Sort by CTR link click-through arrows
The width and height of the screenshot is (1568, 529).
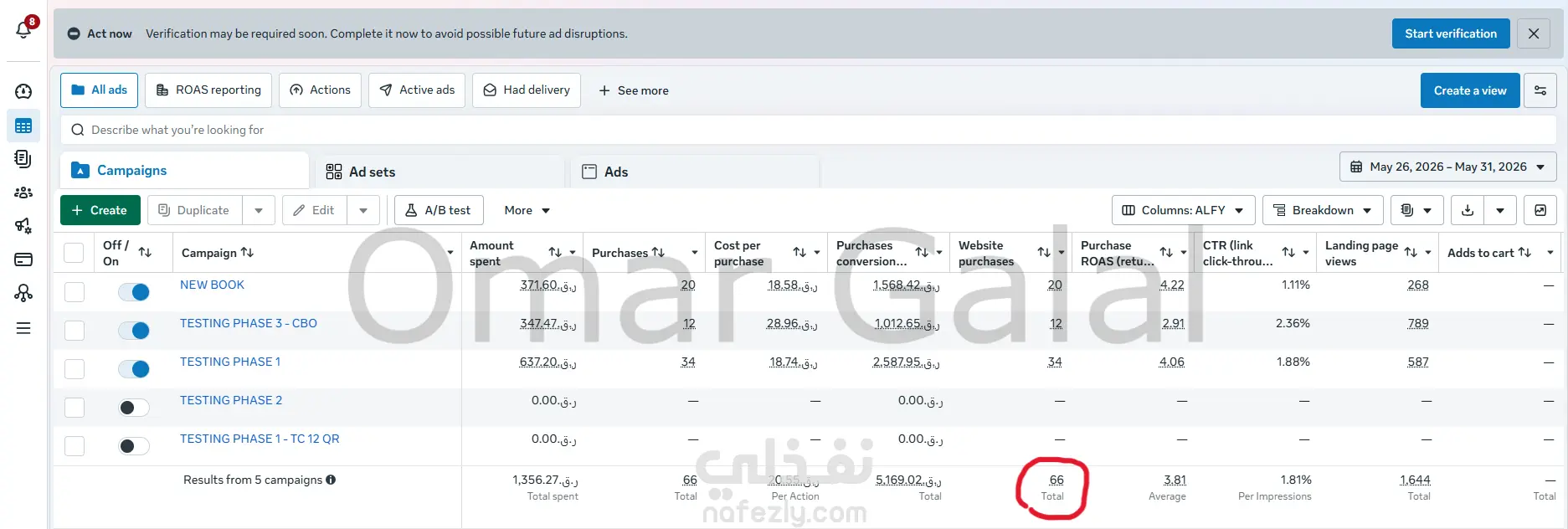click(1288, 253)
